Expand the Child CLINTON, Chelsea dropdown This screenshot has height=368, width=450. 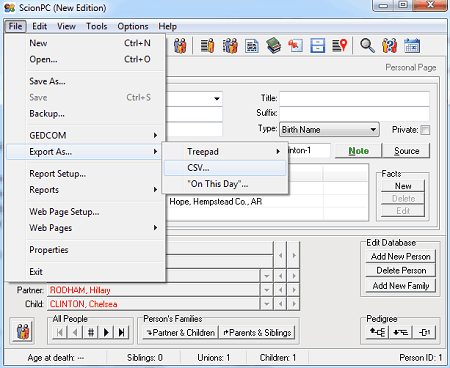[267, 304]
